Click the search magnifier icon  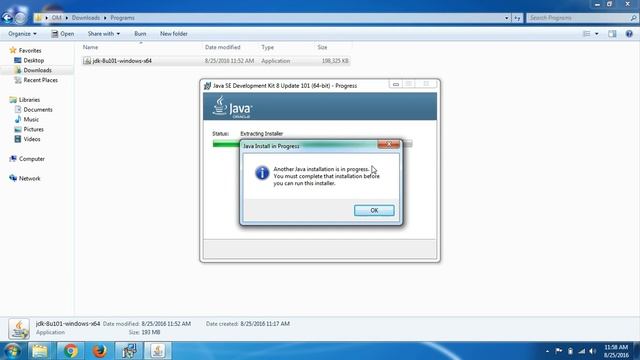point(633,18)
